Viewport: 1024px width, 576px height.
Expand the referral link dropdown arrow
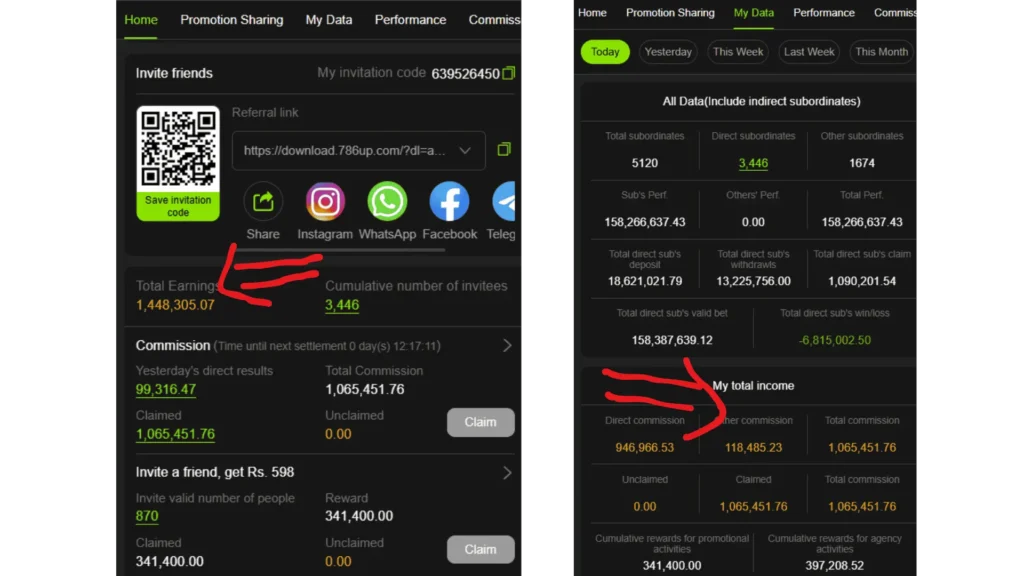(465, 150)
